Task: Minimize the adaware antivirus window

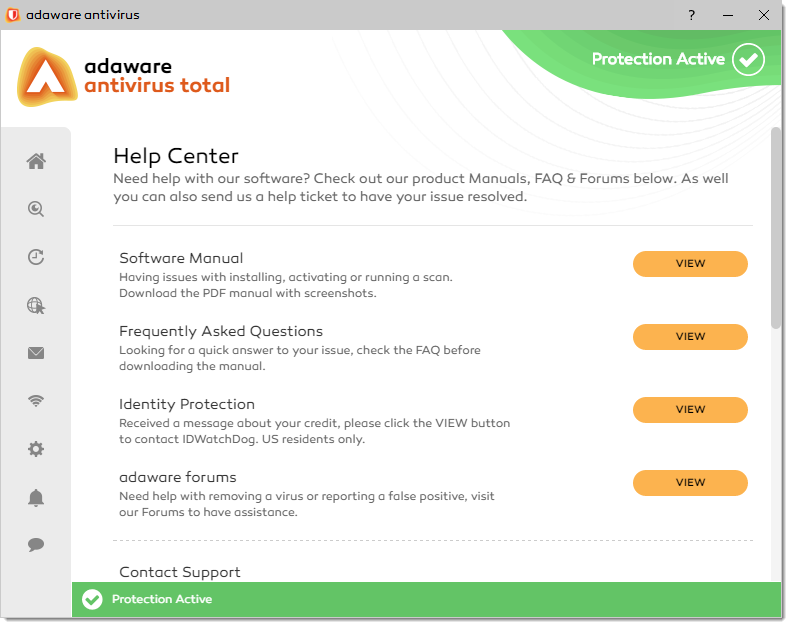Action: [728, 15]
